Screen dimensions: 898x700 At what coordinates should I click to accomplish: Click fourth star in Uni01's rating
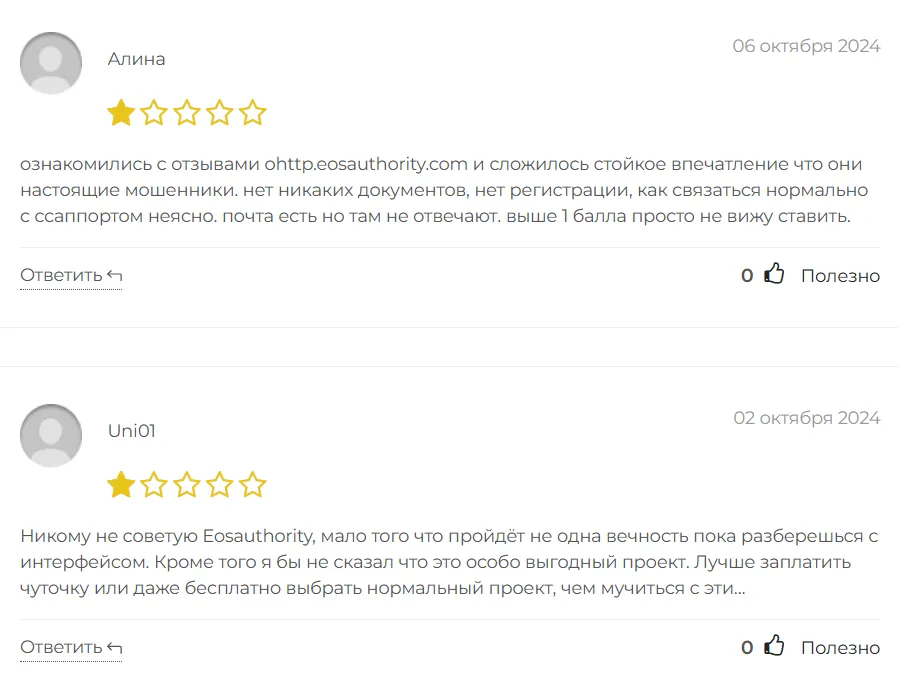(220, 485)
